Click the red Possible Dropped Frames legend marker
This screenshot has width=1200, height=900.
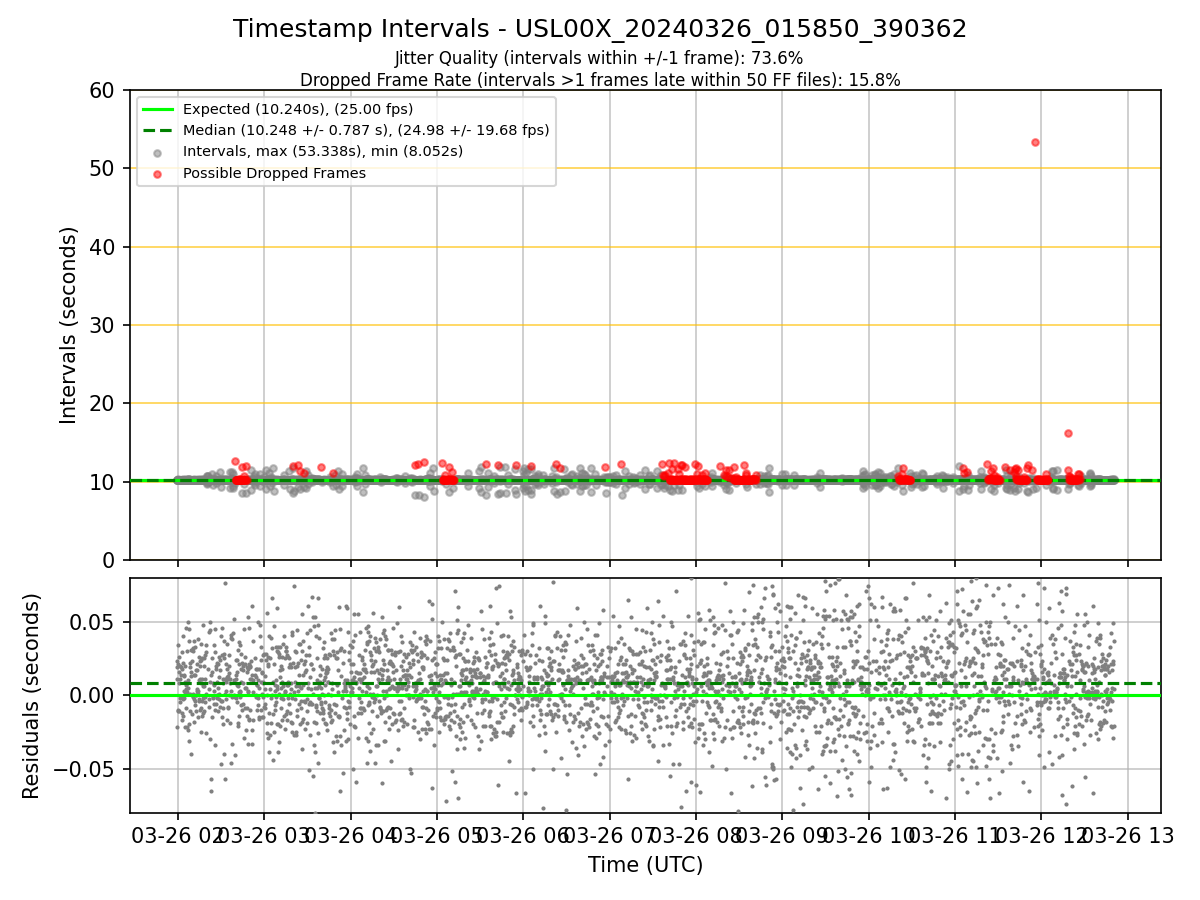coord(158,173)
